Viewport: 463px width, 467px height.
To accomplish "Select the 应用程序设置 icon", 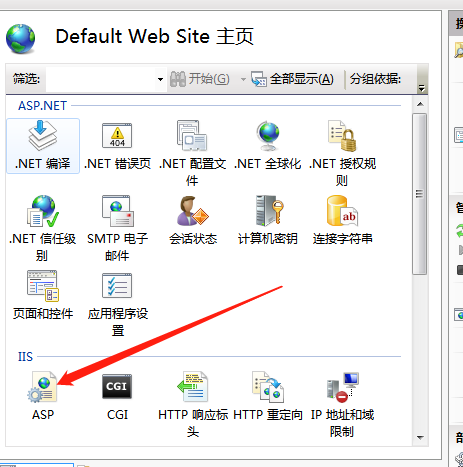I will tap(117, 285).
